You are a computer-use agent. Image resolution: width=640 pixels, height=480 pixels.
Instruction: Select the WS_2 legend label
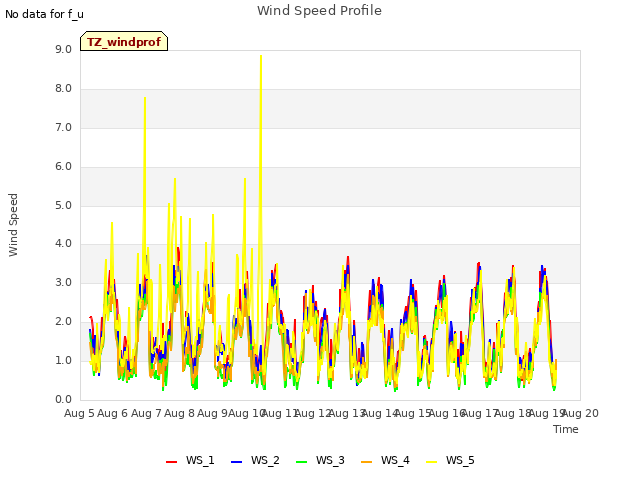tap(265, 460)
